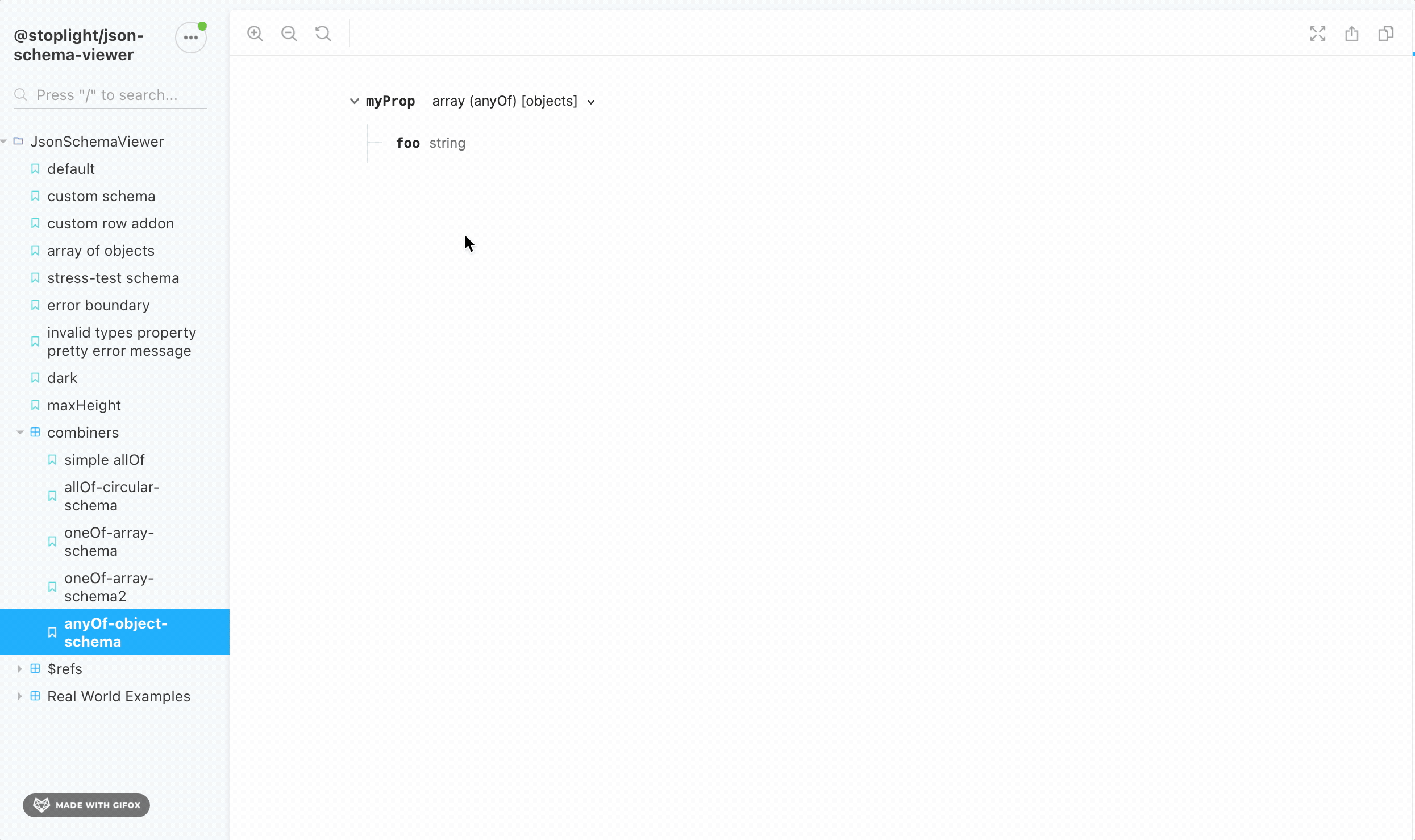This screenshot has width=1415, height=840.
Task: Click the Made with Gifox badge
Action: (86, 805)
